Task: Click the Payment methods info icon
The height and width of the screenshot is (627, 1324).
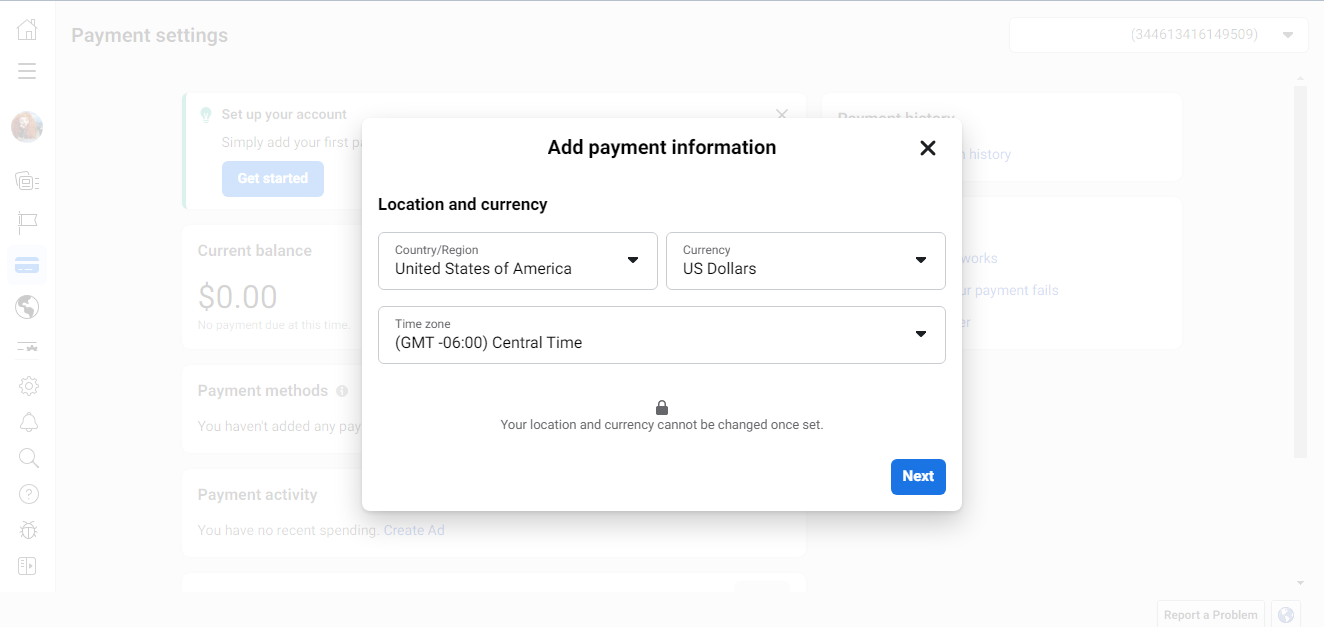Action: 342,391
